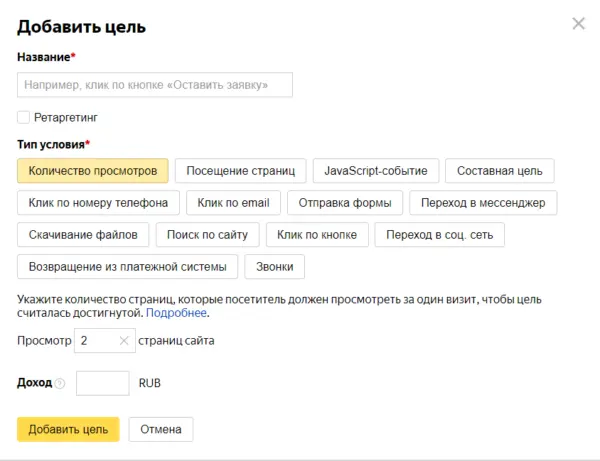600x461 pixels.
Task: Choose Составная цель condition type
Action: pyautogui.click(x=499, y=171)
